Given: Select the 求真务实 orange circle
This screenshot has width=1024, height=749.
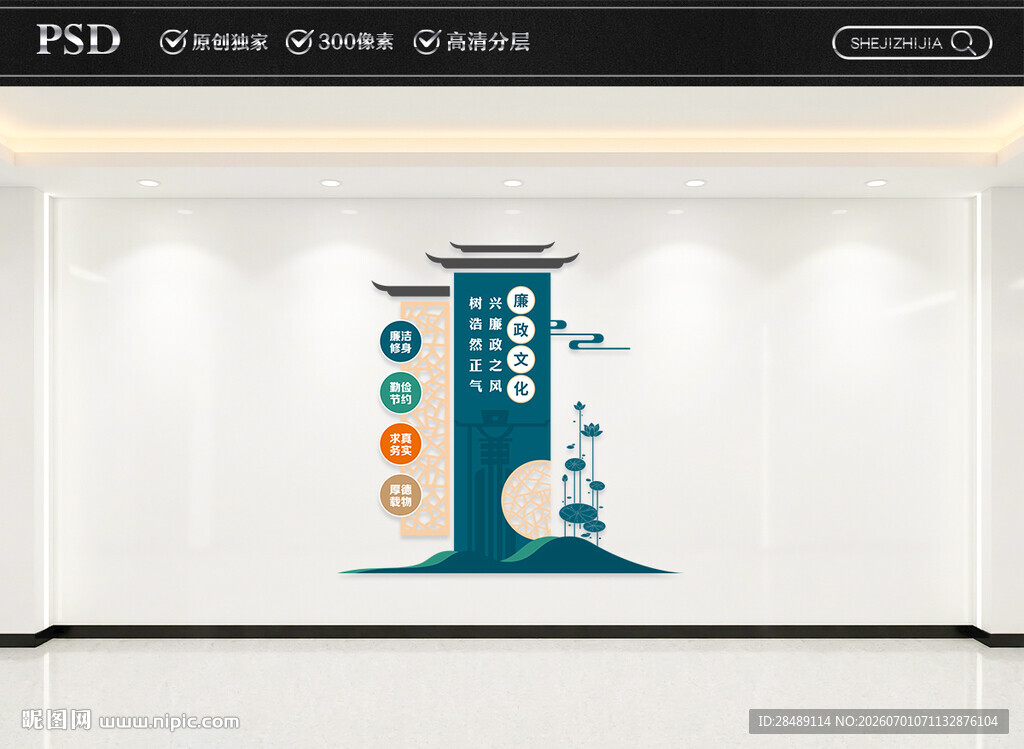Looking at the screenshot, I should click(x=400, y=444).
